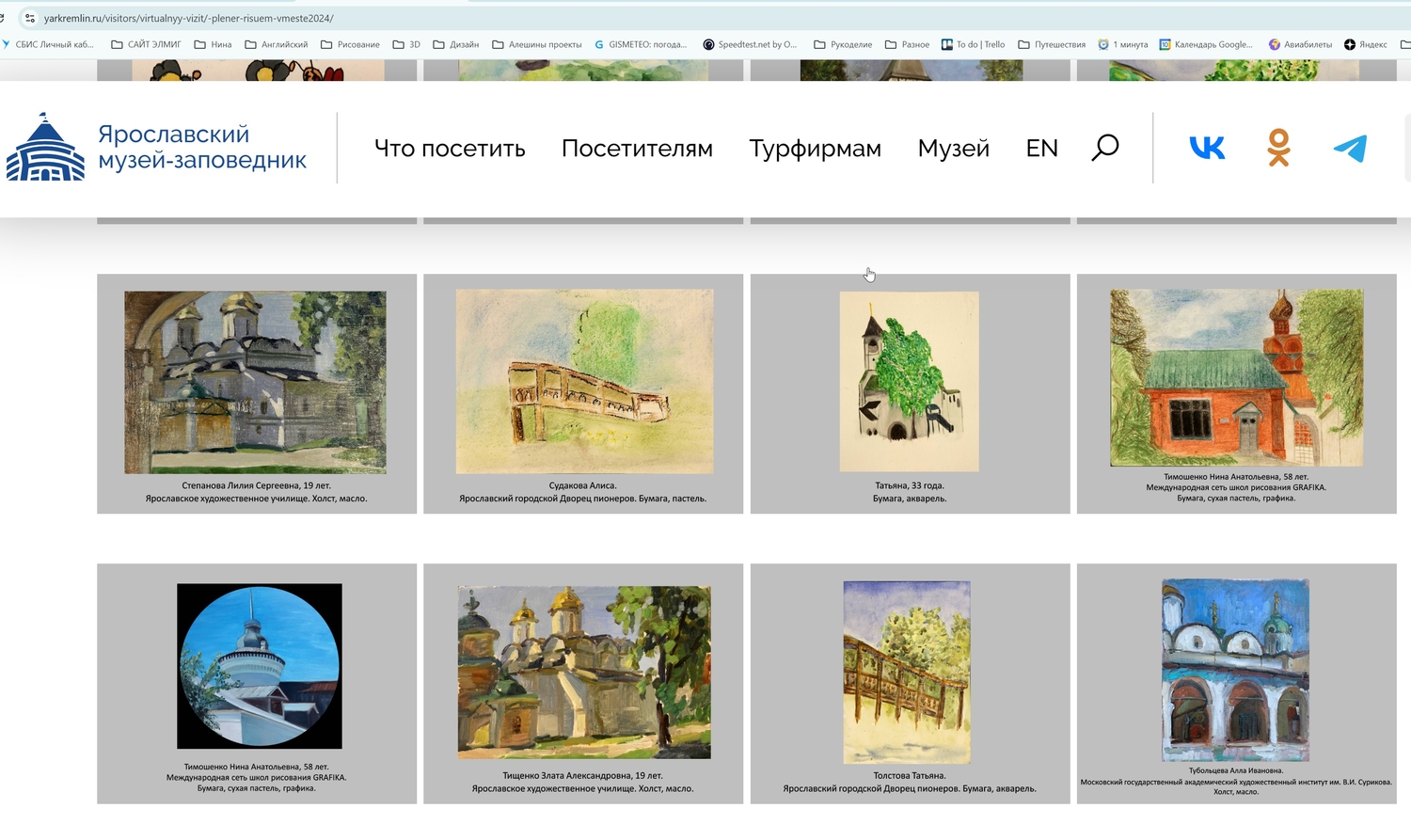This screenshot has width=1411, height=840.
Task: Open the Турфирмам menu
Action: [x=815, y=149]
